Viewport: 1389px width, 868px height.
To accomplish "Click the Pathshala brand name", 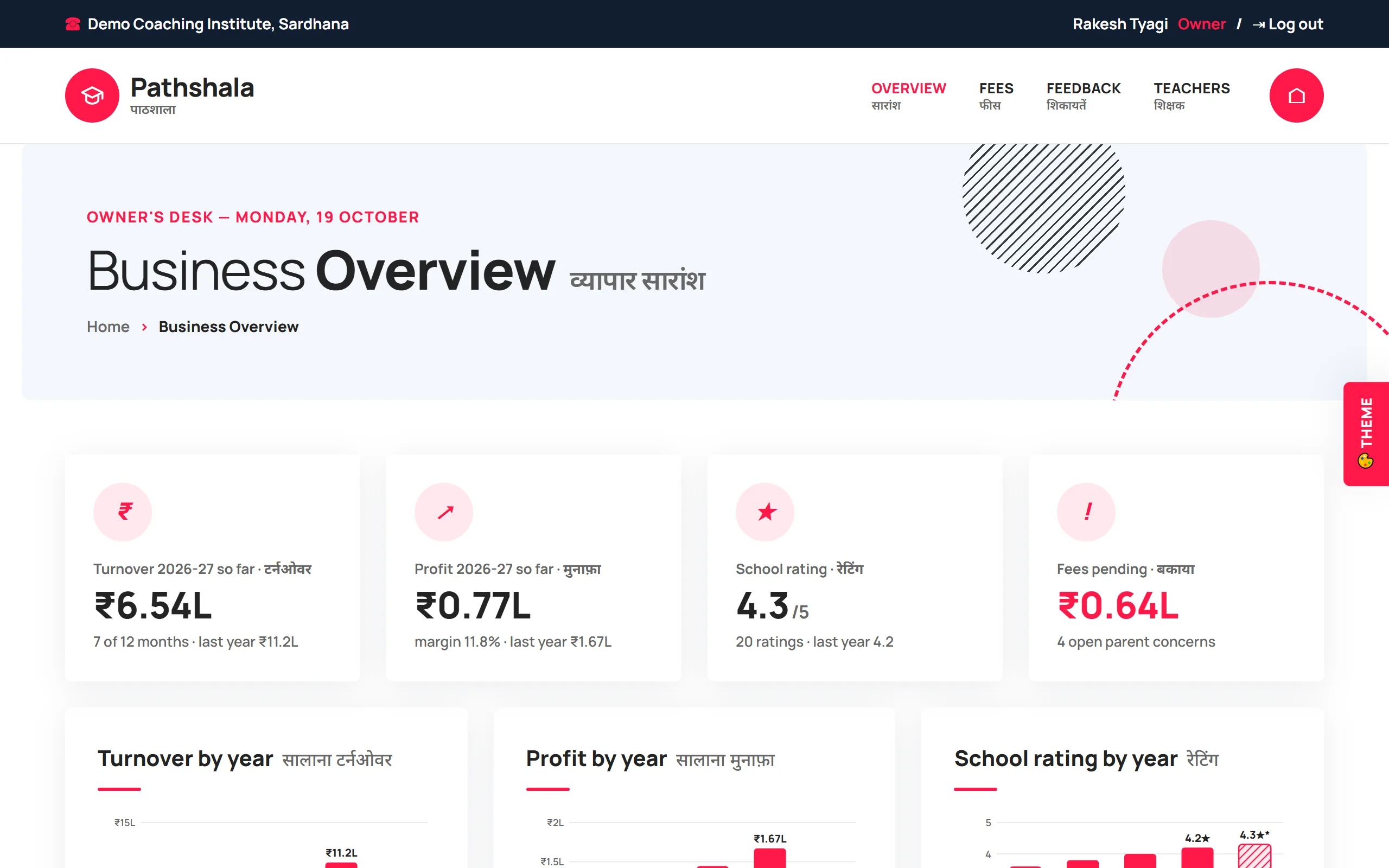I will pyautogui.click(x=192, y=88).
